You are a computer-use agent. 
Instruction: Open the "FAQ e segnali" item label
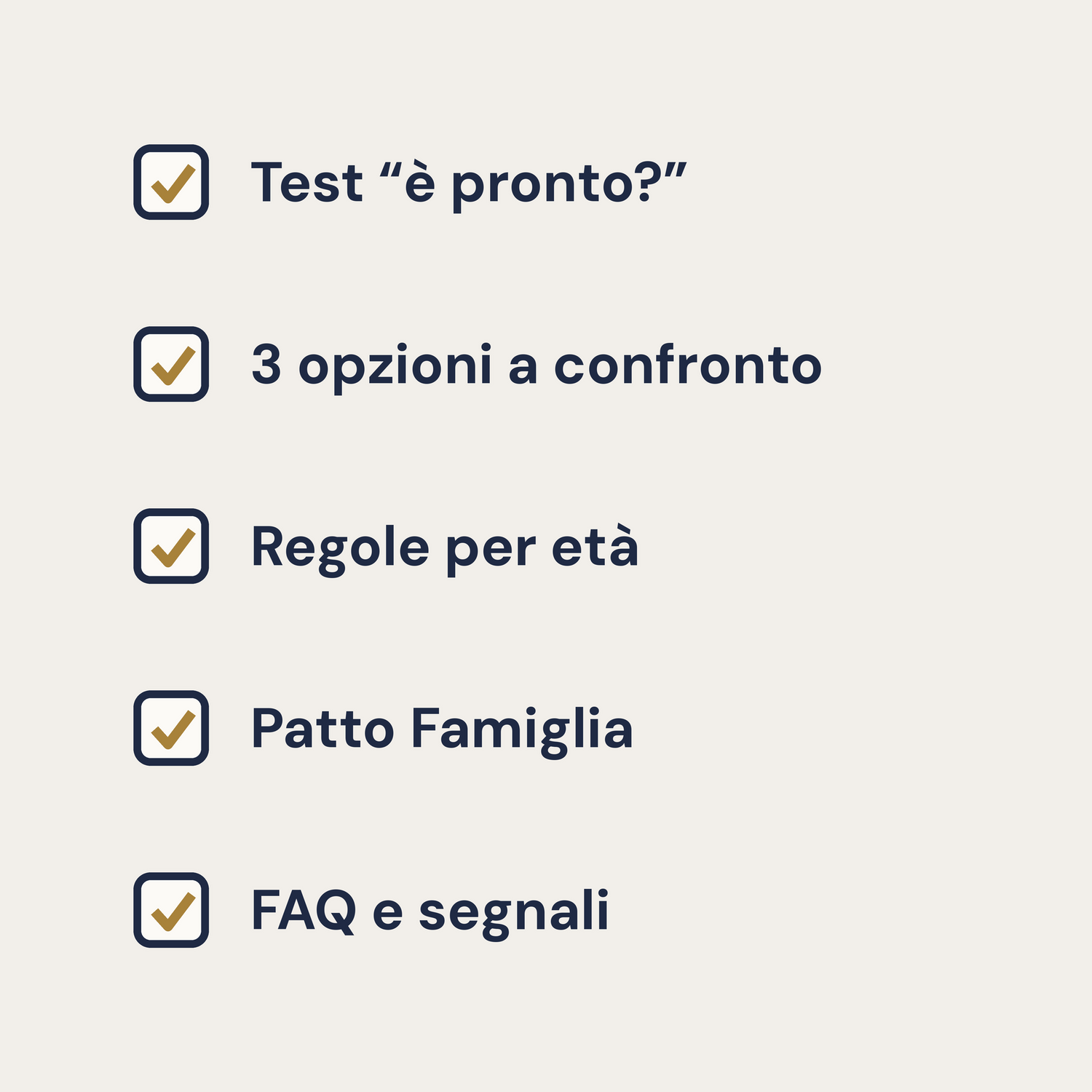point(430,913)
